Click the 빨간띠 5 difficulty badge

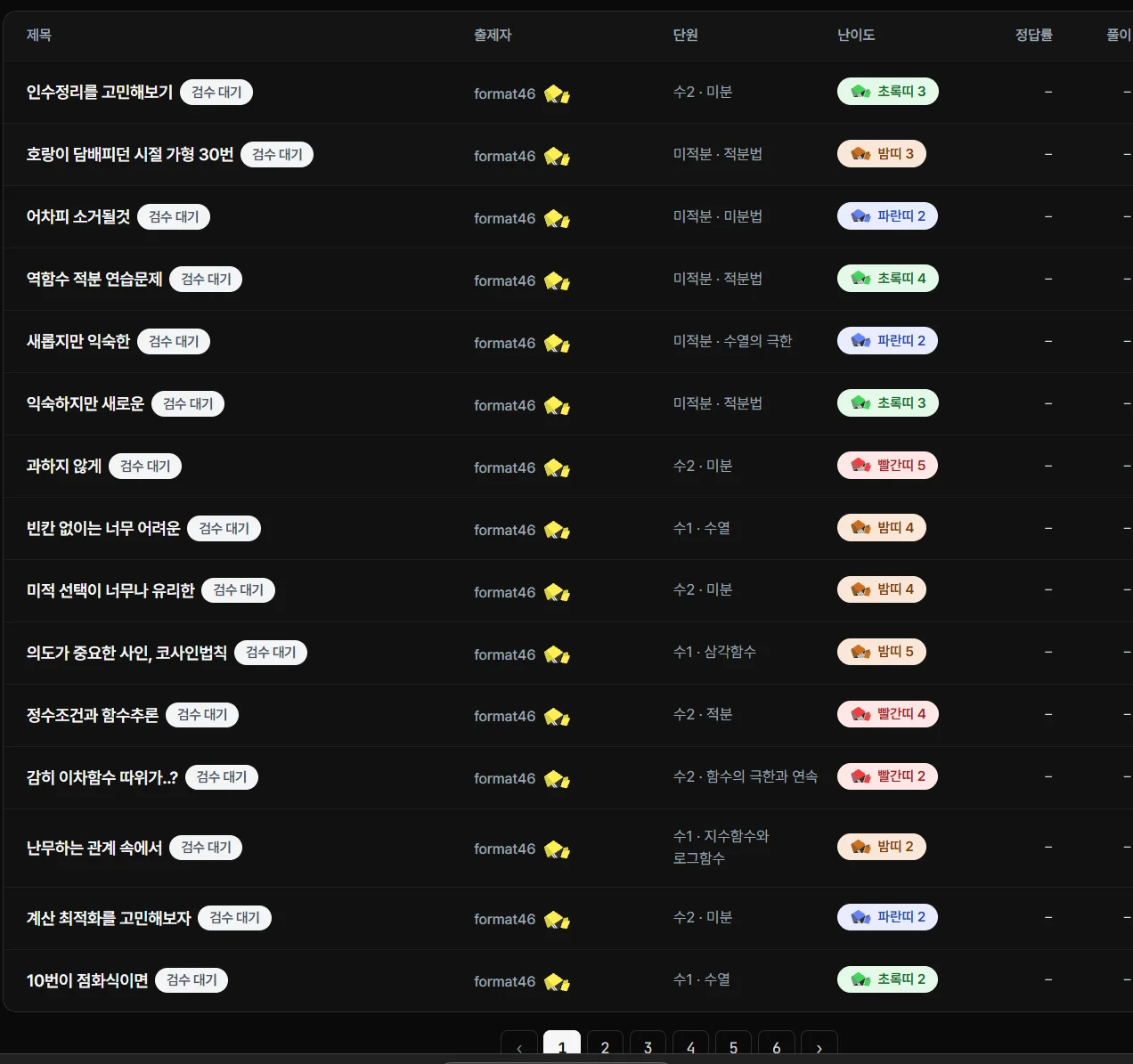pos(887,466)
